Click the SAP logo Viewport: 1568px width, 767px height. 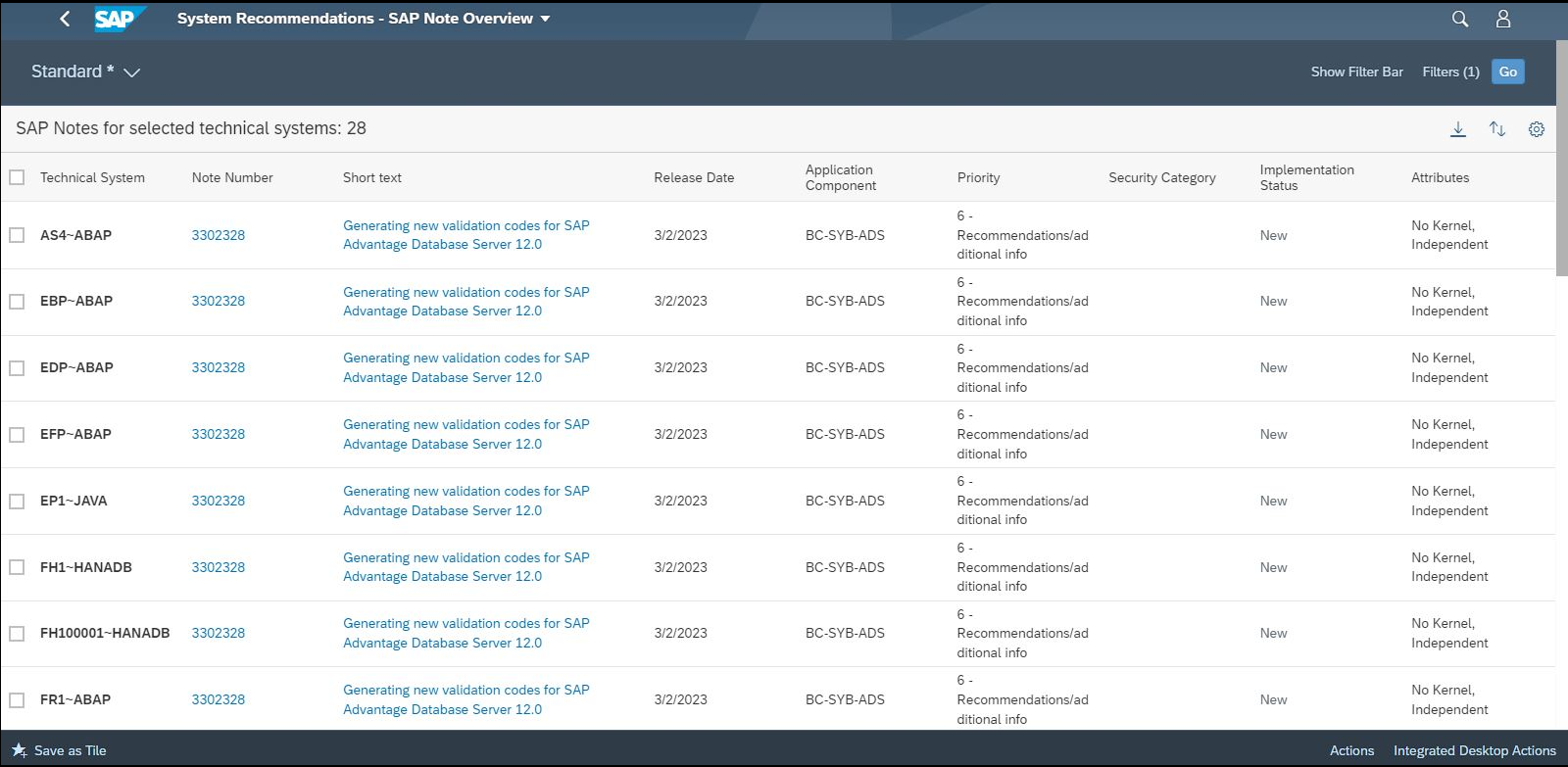(x=118, y=19)
